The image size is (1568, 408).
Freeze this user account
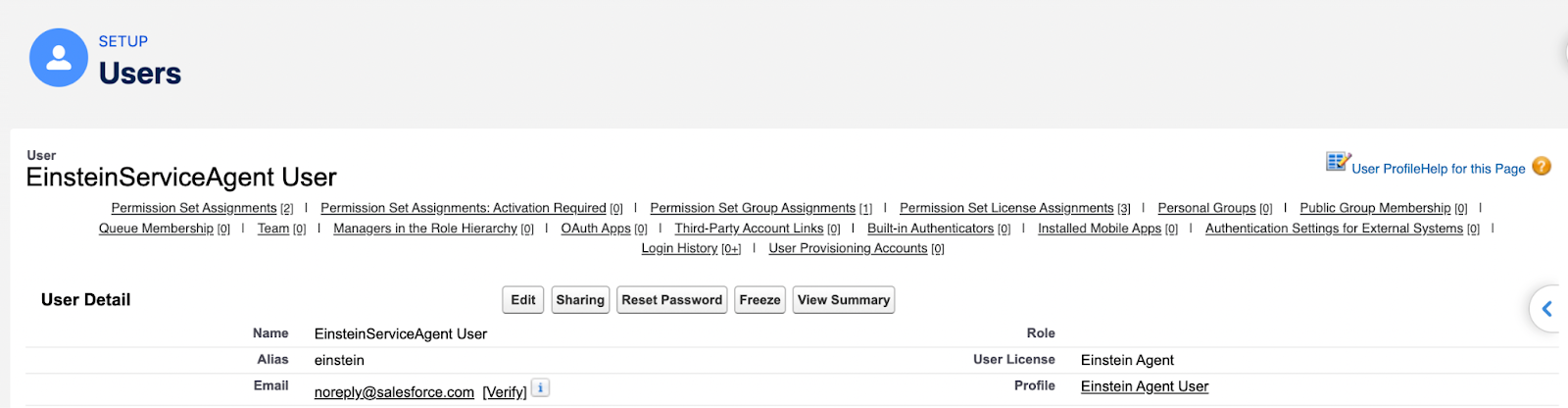759,300
